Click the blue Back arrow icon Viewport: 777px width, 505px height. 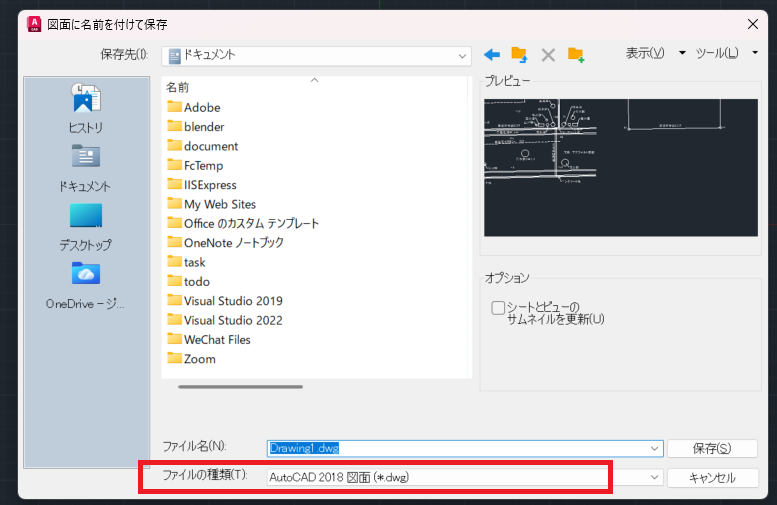491,54
